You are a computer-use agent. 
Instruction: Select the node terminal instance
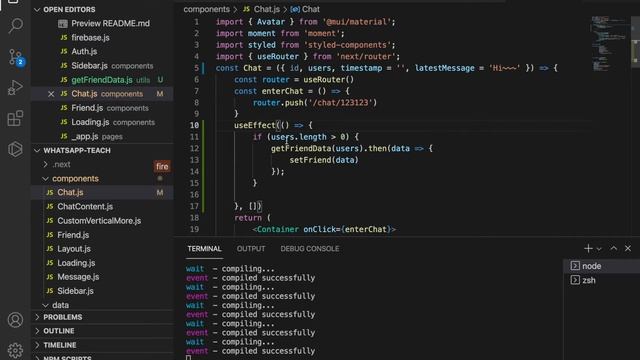pos(602,266)
